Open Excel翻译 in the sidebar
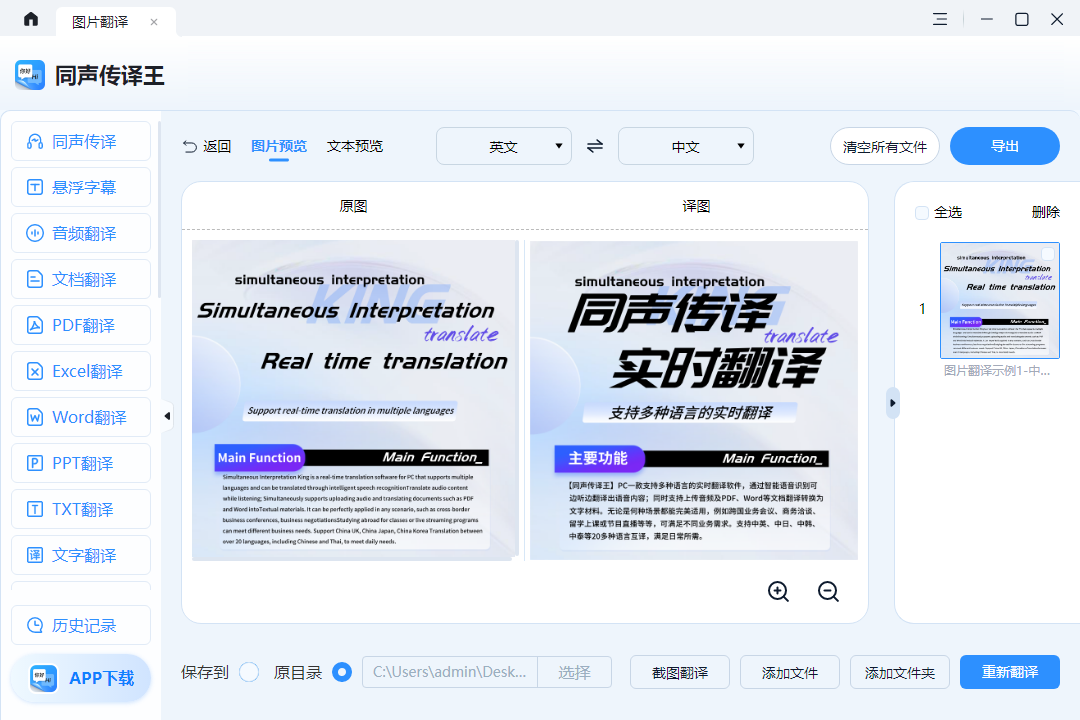 pos(81,371)
